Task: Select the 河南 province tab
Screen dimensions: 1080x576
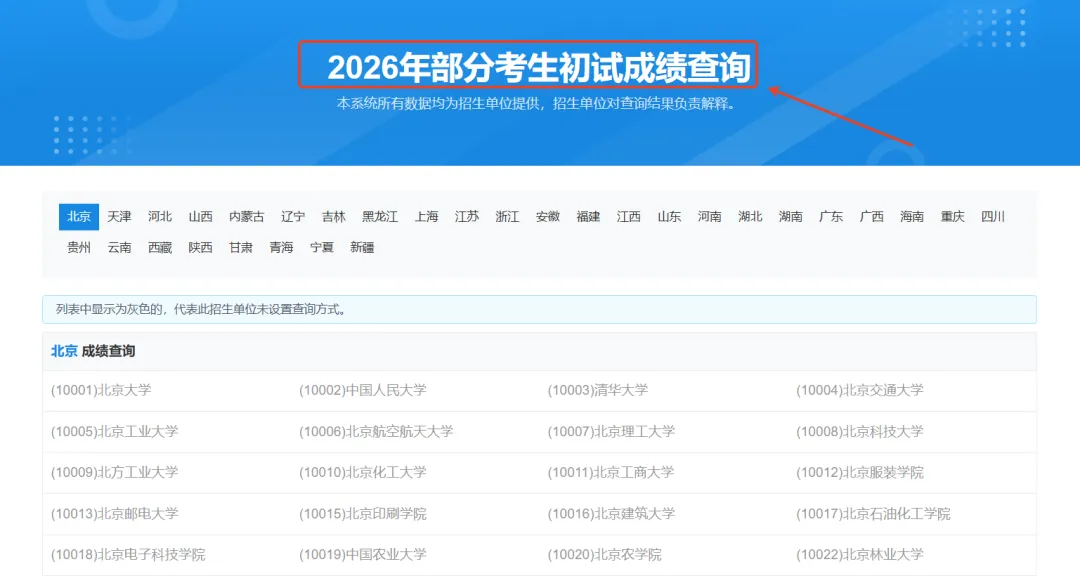Action: 709,216
